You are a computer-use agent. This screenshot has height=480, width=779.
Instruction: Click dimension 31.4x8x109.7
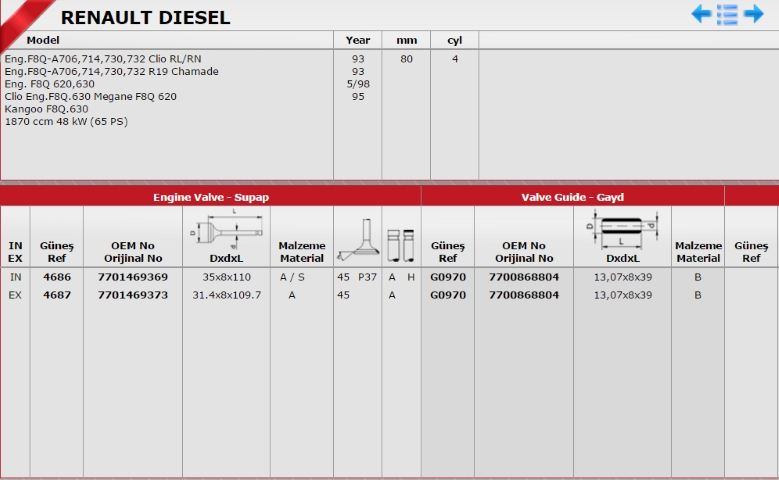[226, 295]
